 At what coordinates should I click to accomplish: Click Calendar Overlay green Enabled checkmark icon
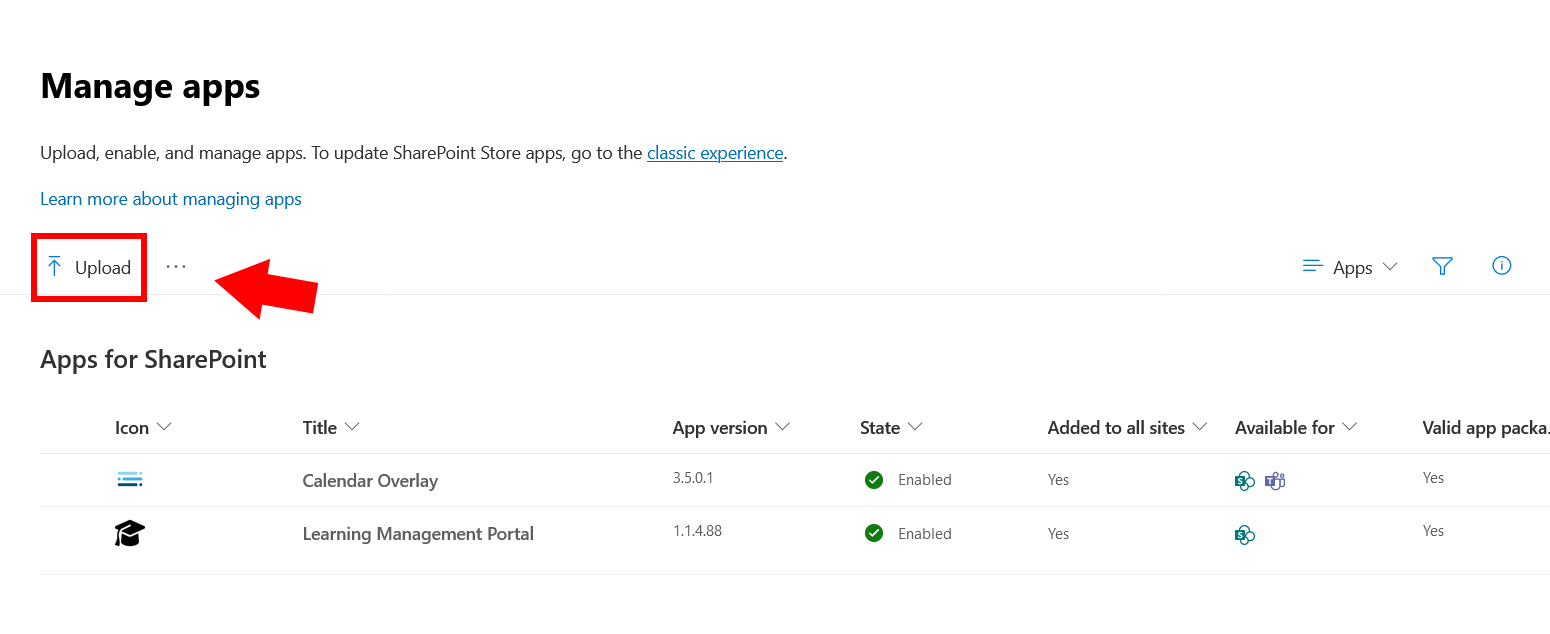point(874,480)
